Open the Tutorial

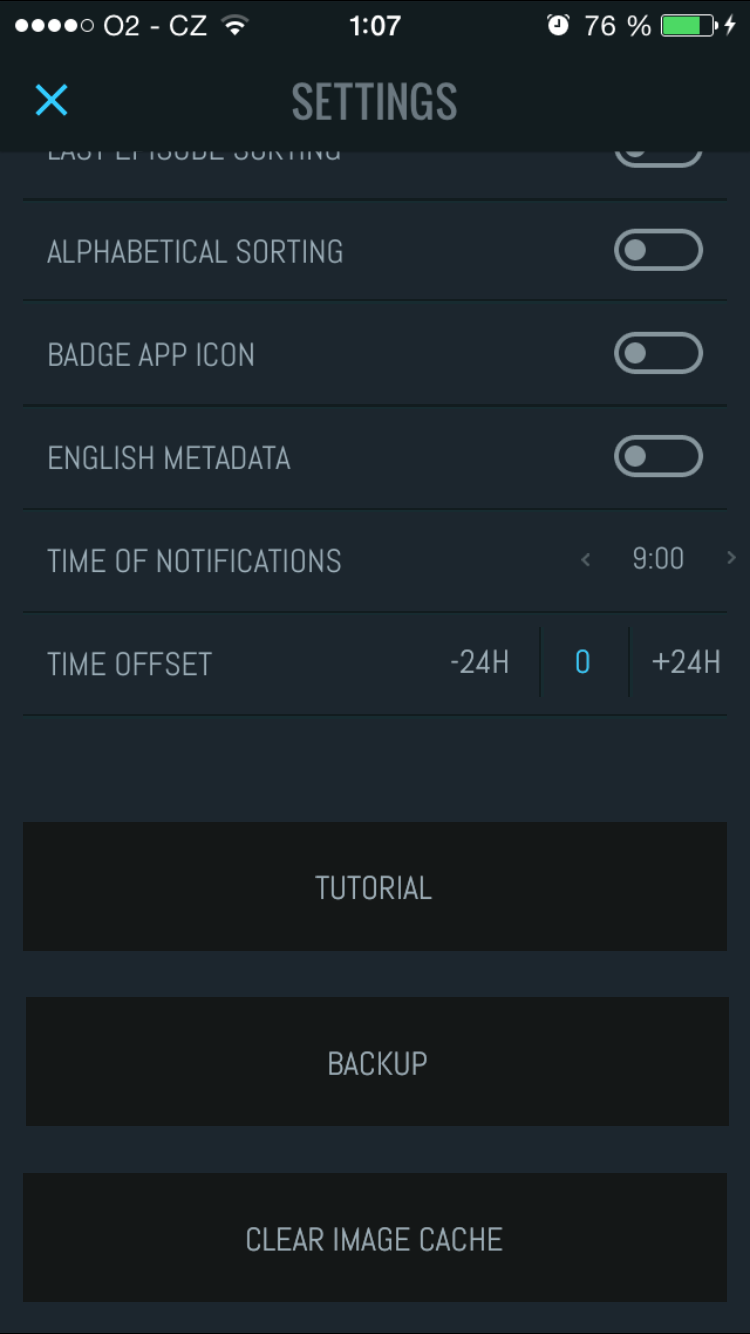coord(374,887)
